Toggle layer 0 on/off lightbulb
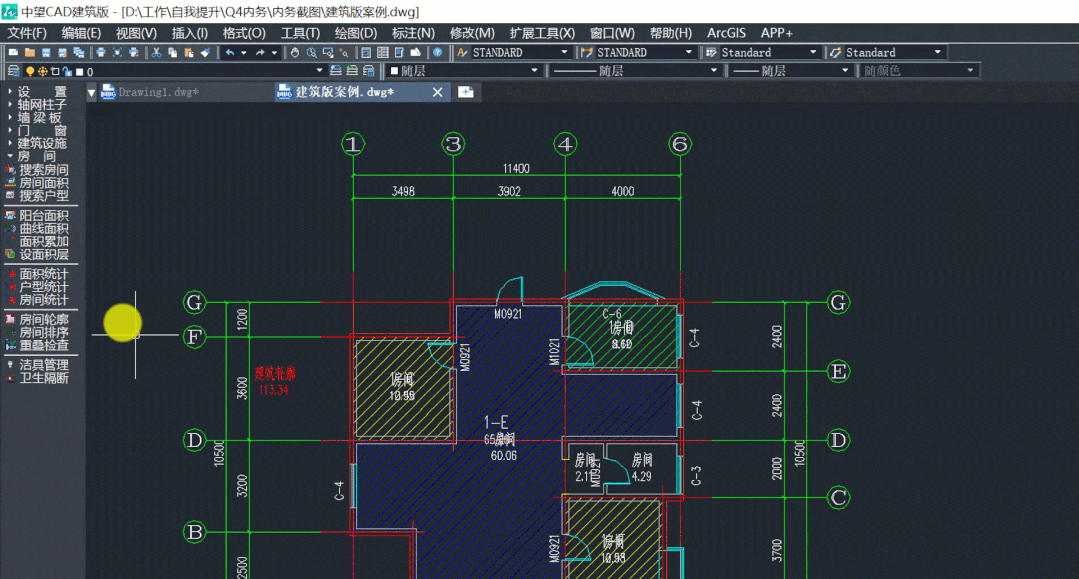The height and width of the screenshot is (579, 1079). 30,71
